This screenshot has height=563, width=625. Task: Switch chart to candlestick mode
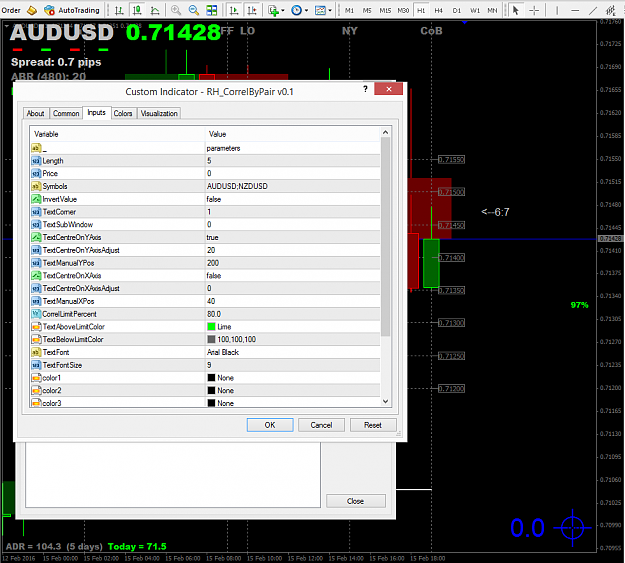pyautogui.click(x=137, y=10)
